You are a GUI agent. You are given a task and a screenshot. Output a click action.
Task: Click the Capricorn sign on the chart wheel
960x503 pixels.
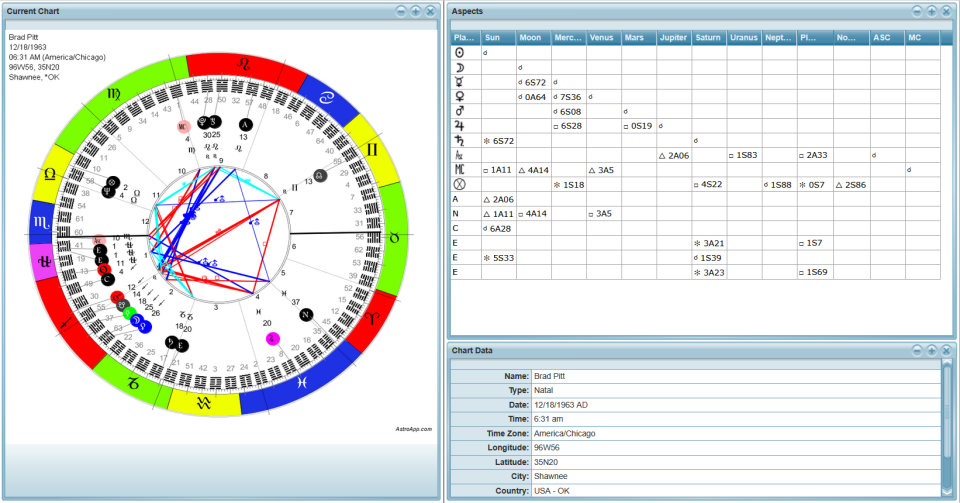point(132,383)
